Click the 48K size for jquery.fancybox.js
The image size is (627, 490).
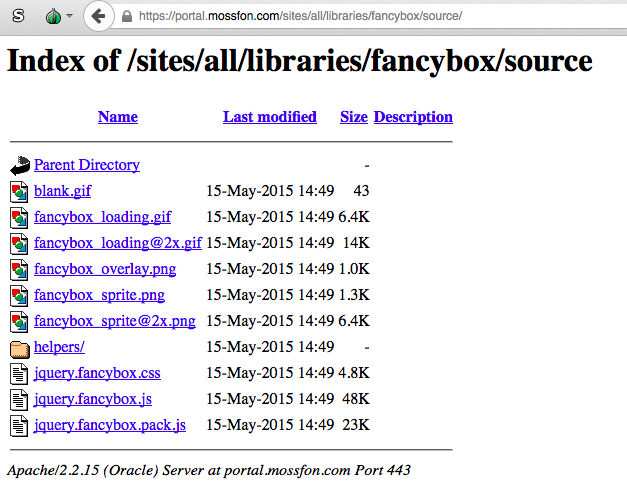(356, 399)
